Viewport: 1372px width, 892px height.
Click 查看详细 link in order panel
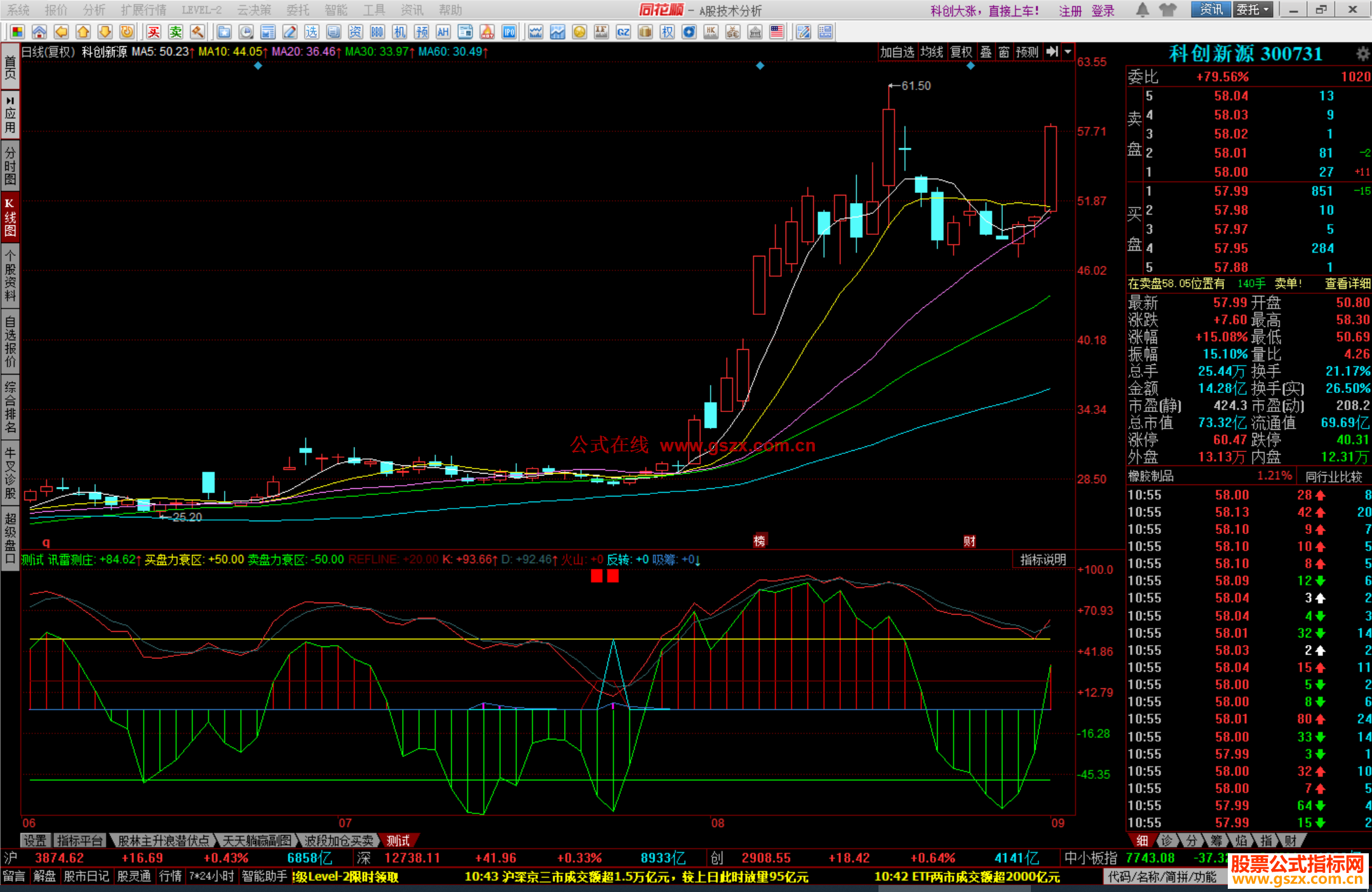pos(1347,284)
